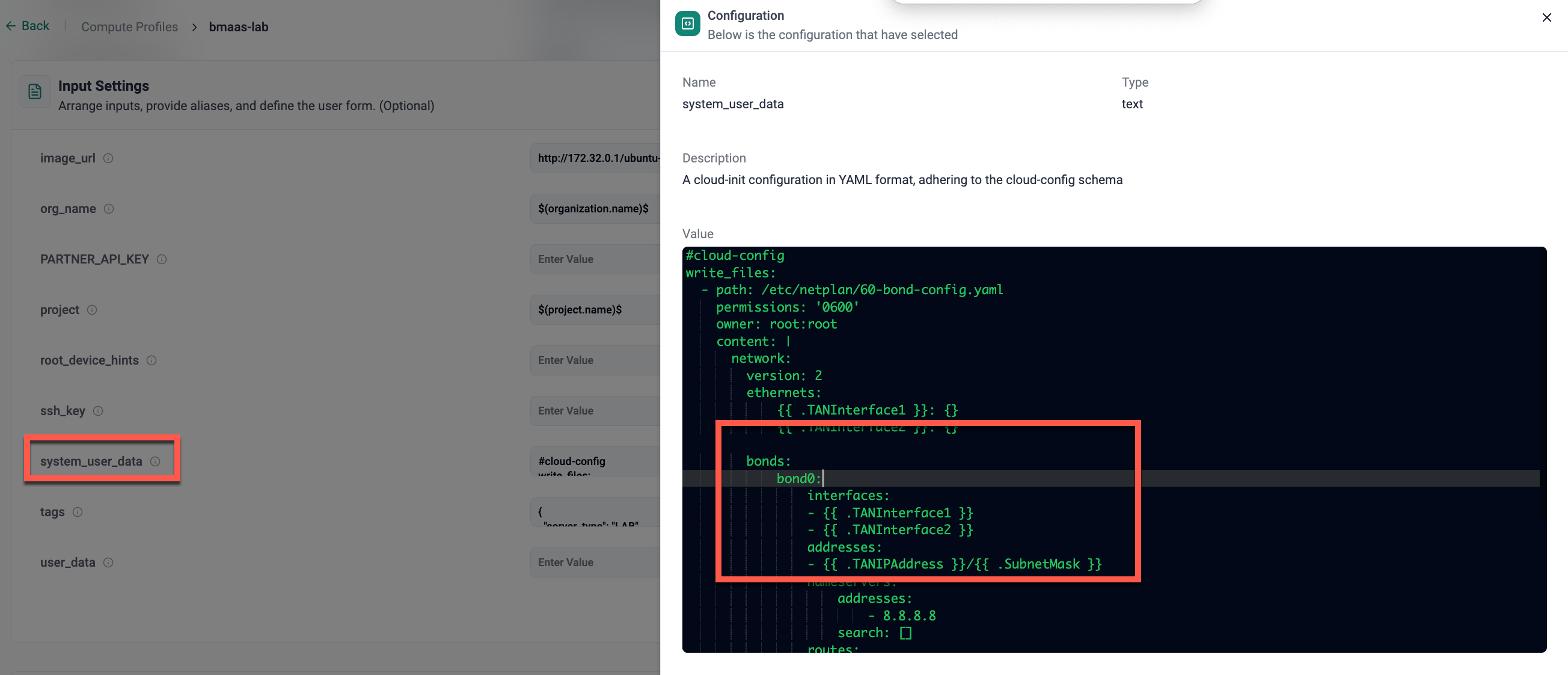Screen dimensions: 1568x675
Task: Open Compute Profiles breadcrumb
Action: tap(130, 27)
